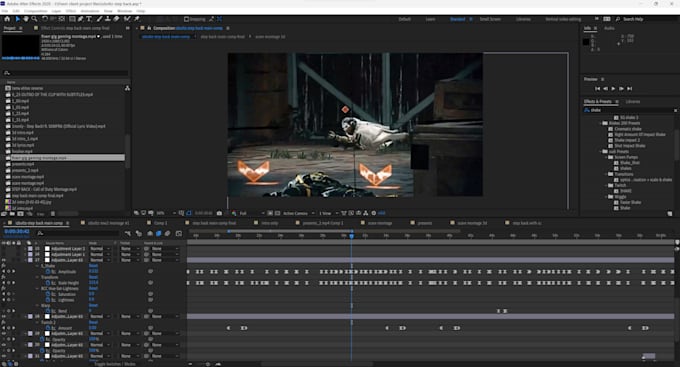Jump to last frame in Preview panel

click(630, 88)
